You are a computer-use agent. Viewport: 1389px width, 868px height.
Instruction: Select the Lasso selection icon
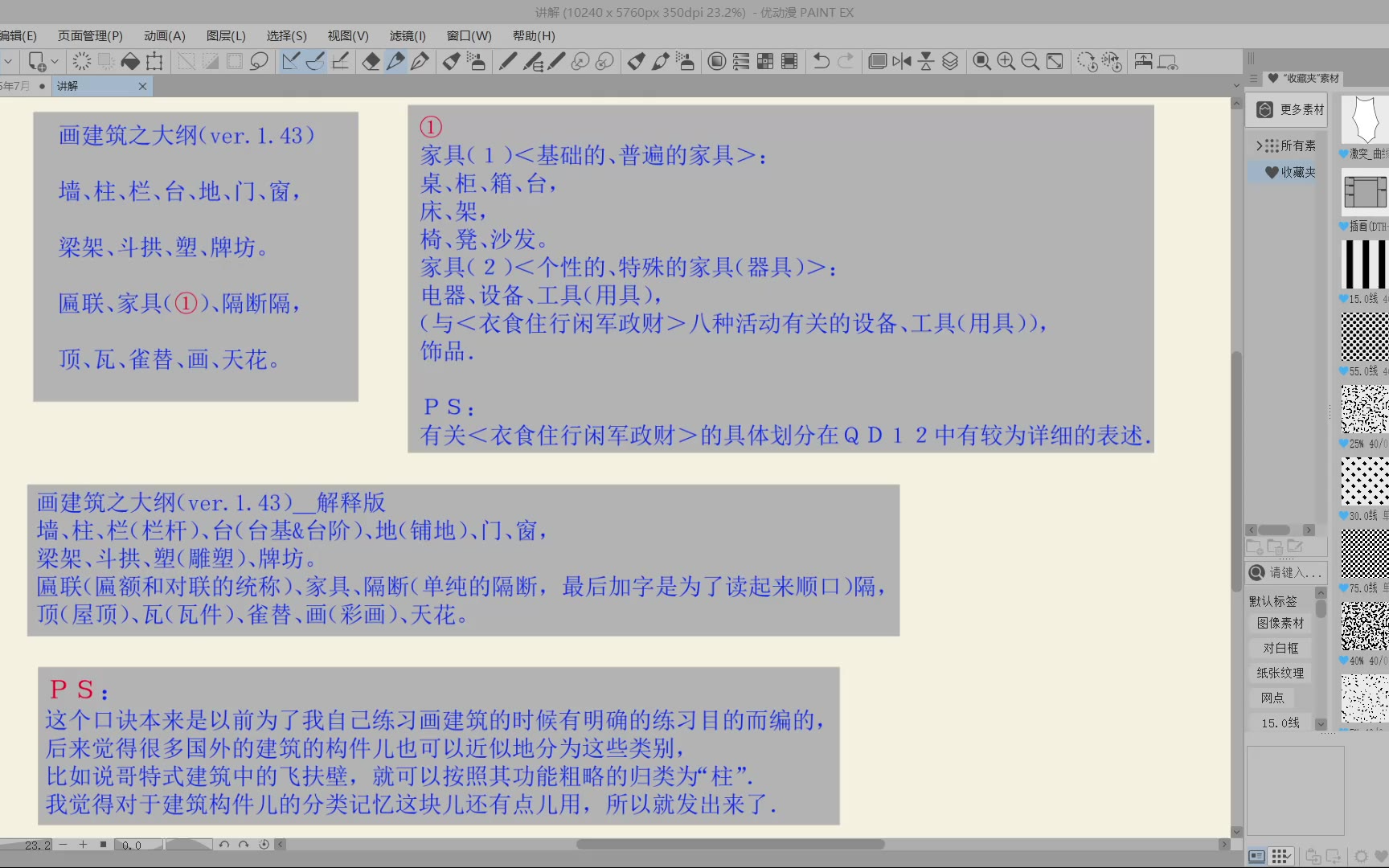(x=259, y=62)
